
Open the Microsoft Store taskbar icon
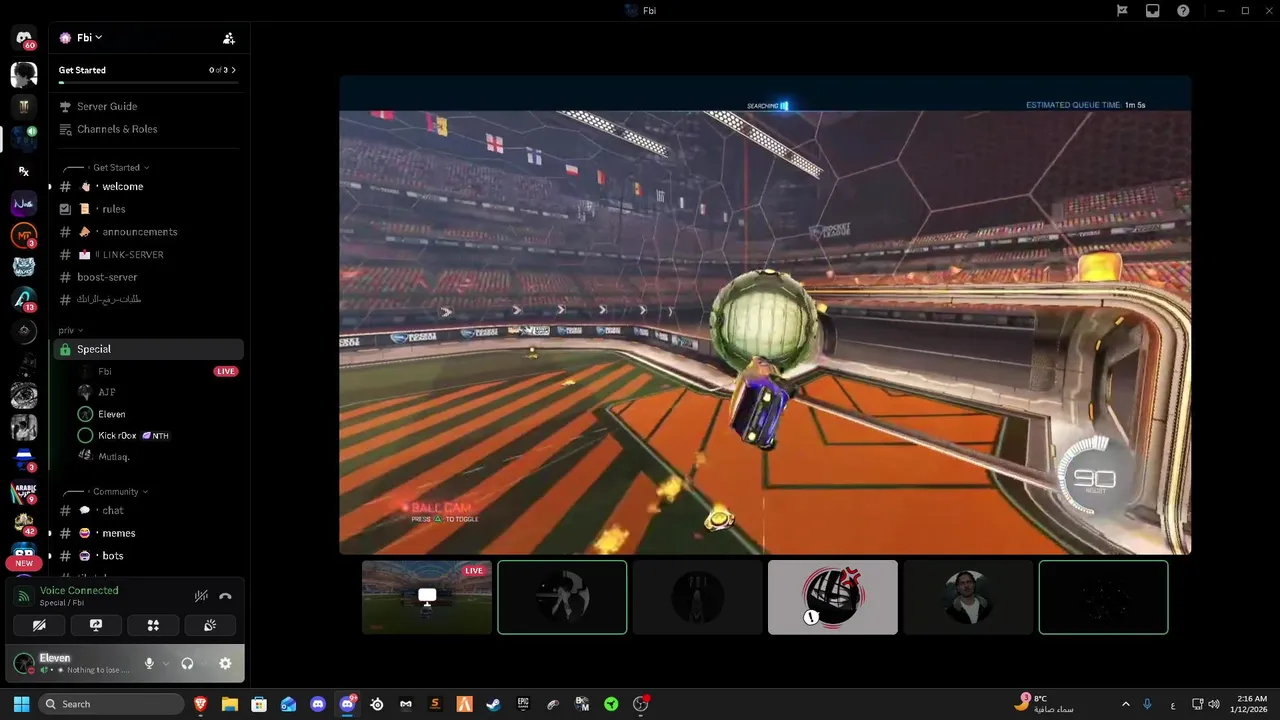[259, 704]
